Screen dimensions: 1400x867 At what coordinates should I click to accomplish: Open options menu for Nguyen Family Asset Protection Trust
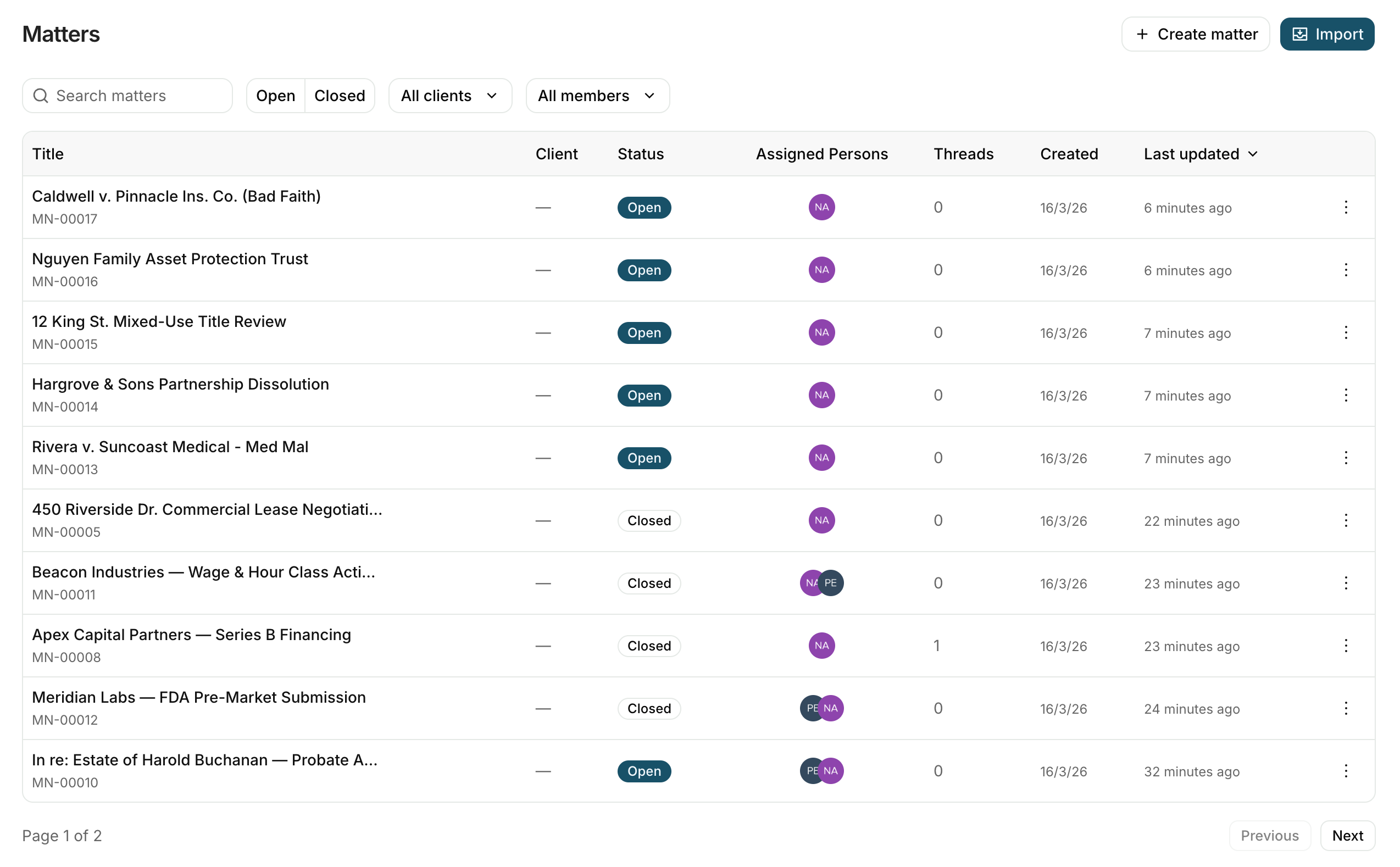[1345, 270]
